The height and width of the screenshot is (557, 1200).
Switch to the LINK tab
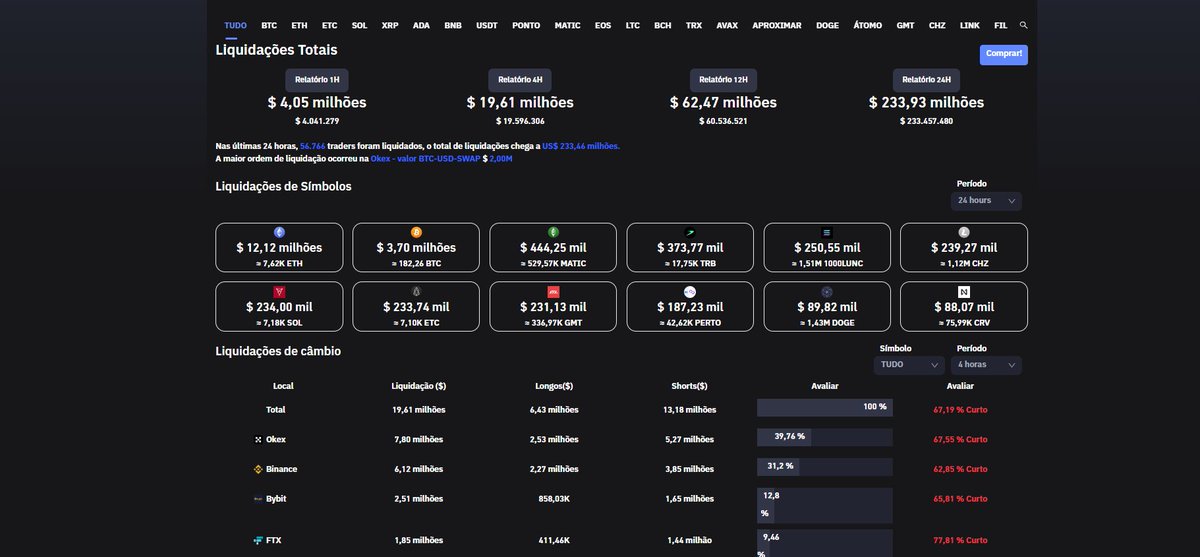pyautogui.click(x=969, y=25)
